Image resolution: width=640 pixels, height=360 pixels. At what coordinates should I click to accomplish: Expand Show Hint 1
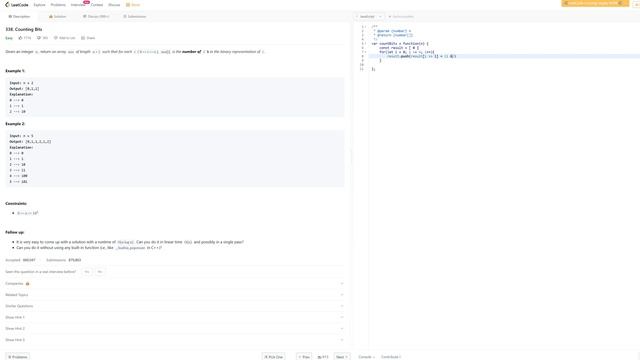tap(174, 317)
